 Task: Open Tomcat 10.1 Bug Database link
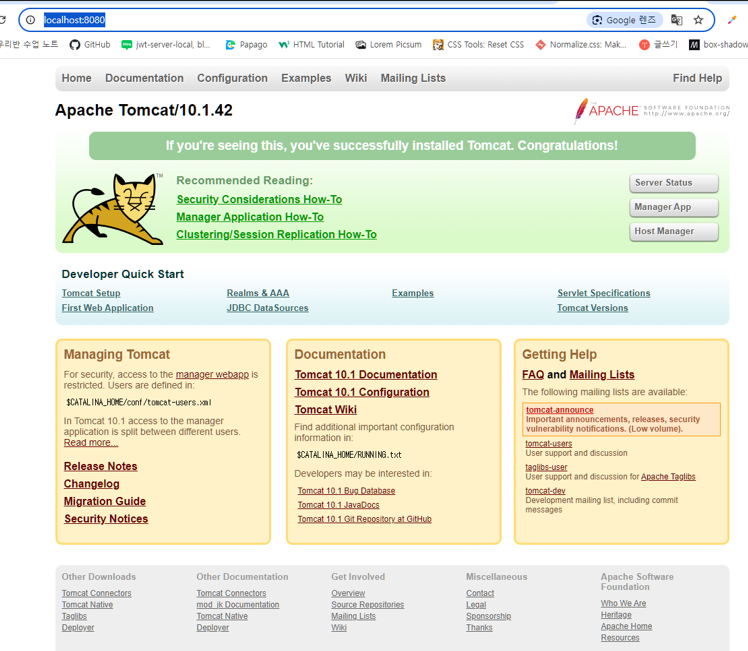pyautogui.click(x=346, y=491)
